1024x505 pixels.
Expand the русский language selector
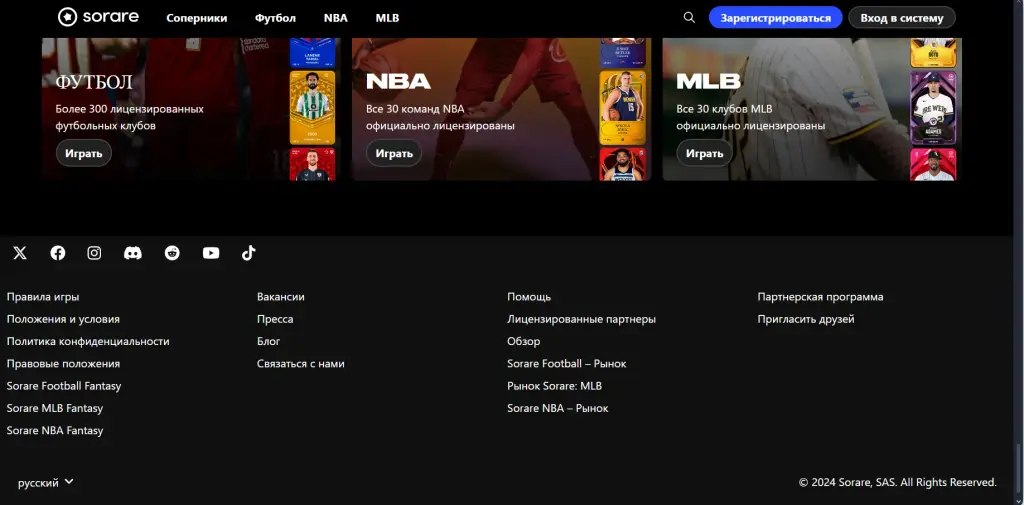(x=46, y=483)
